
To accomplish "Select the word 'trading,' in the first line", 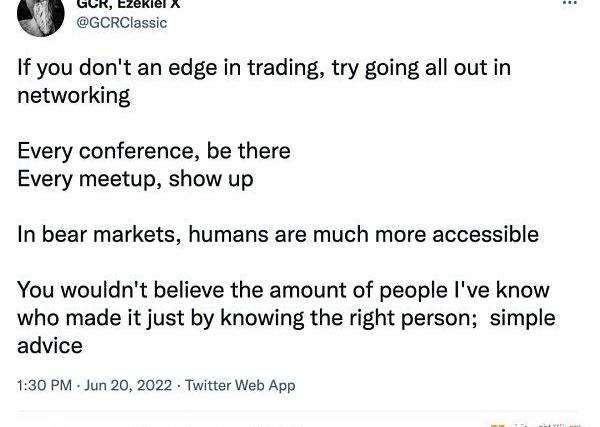I will (283, 69).
